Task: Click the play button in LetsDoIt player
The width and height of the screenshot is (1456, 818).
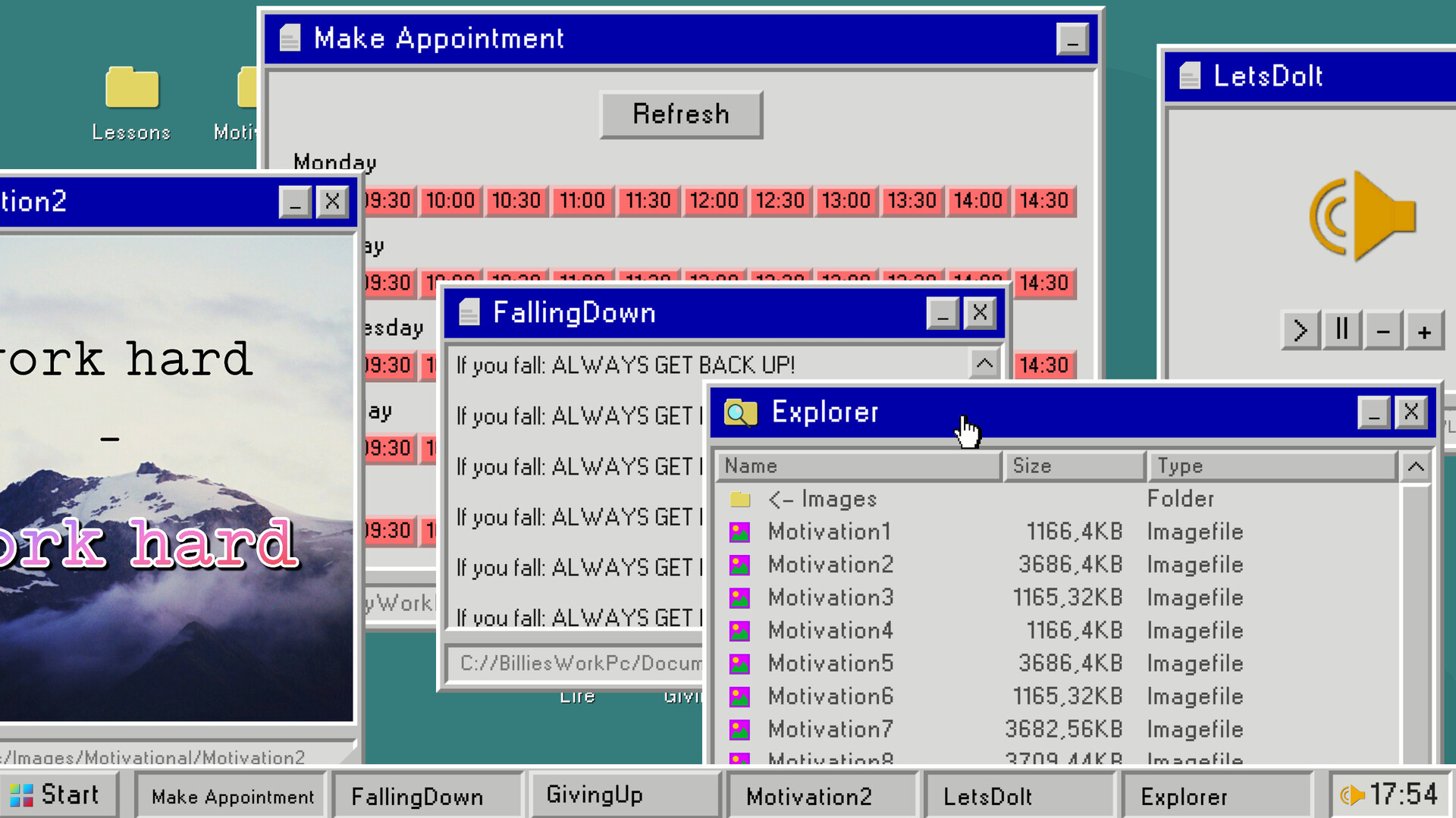Action: click(x=1300, y=331)
